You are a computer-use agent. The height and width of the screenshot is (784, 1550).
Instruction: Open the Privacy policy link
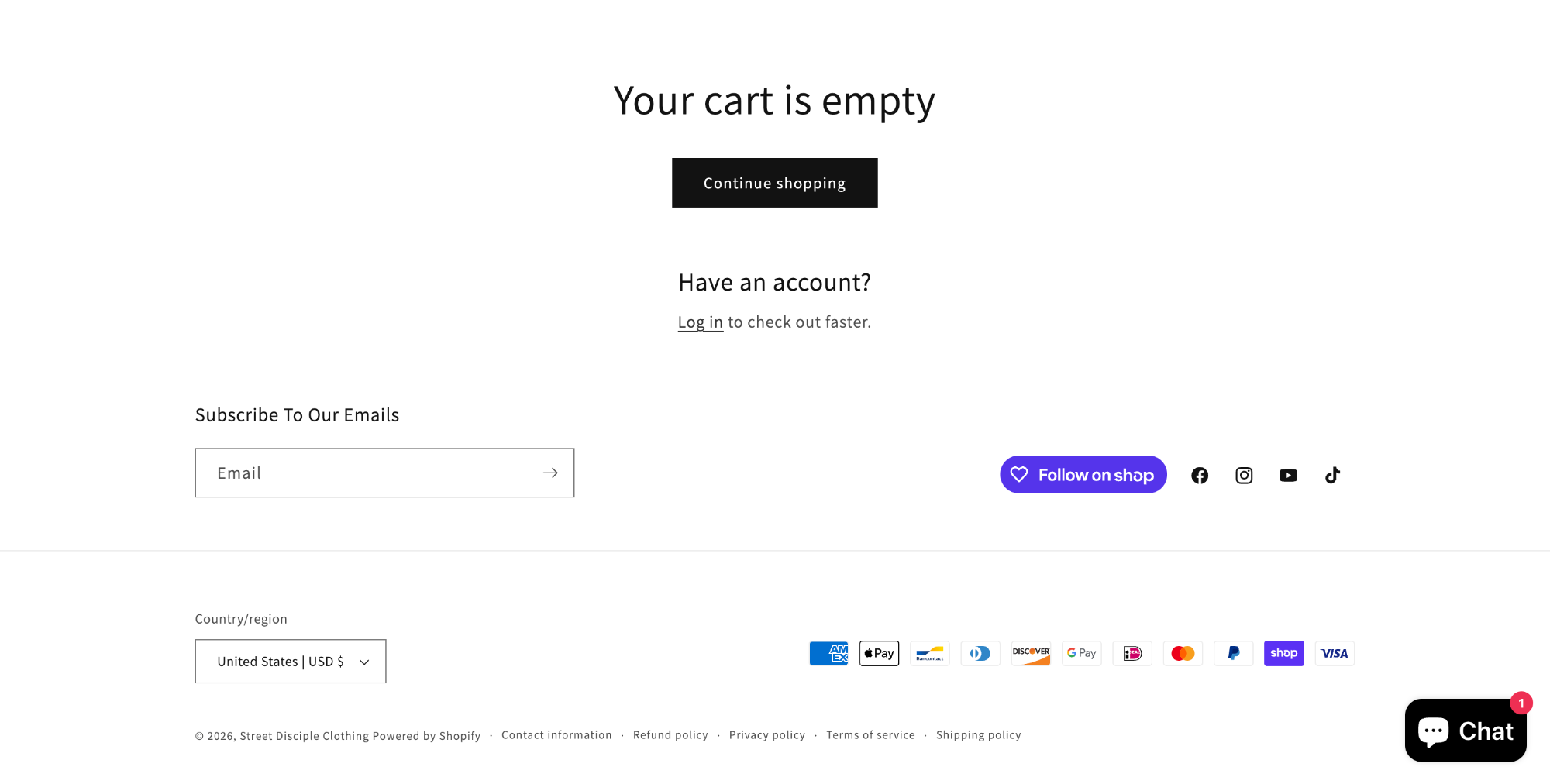(x=766, y=735)
